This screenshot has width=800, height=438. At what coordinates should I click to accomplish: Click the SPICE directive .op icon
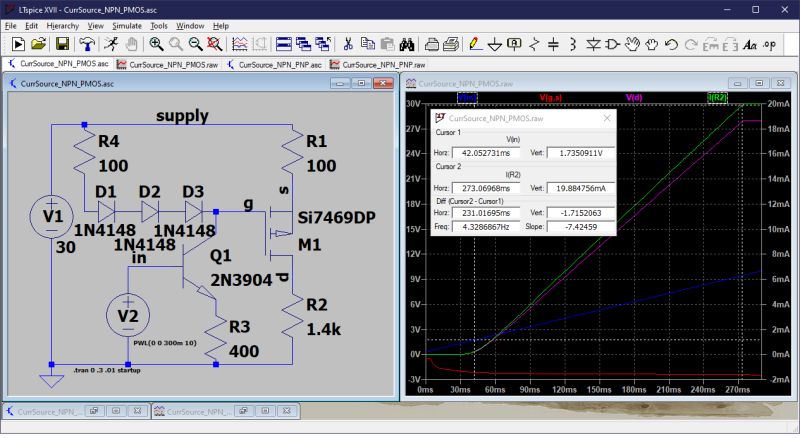coord(769,44)
